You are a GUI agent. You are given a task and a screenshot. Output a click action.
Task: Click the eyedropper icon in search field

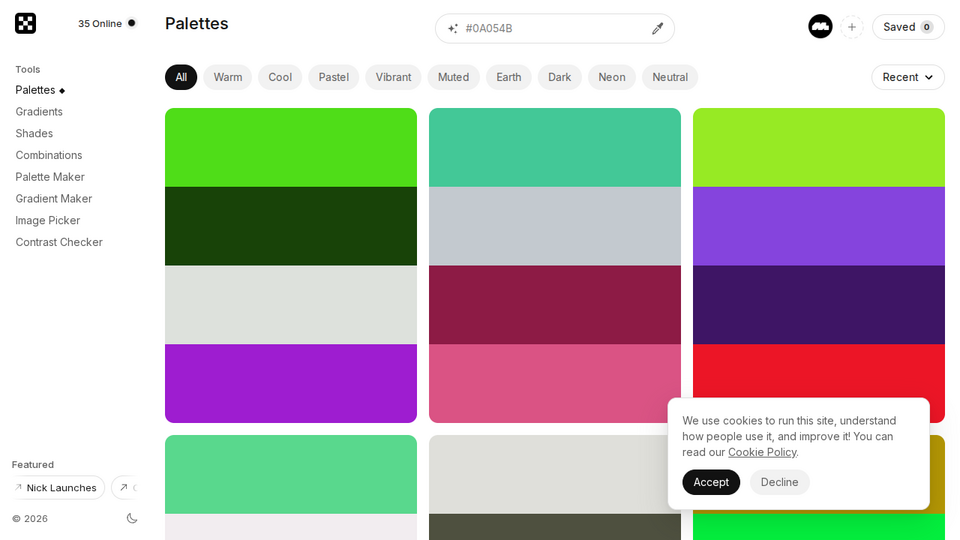click(x=658, y=28)
